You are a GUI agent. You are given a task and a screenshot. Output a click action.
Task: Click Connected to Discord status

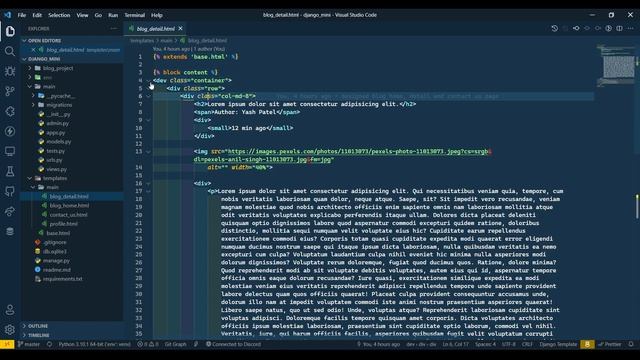point(233,344)
